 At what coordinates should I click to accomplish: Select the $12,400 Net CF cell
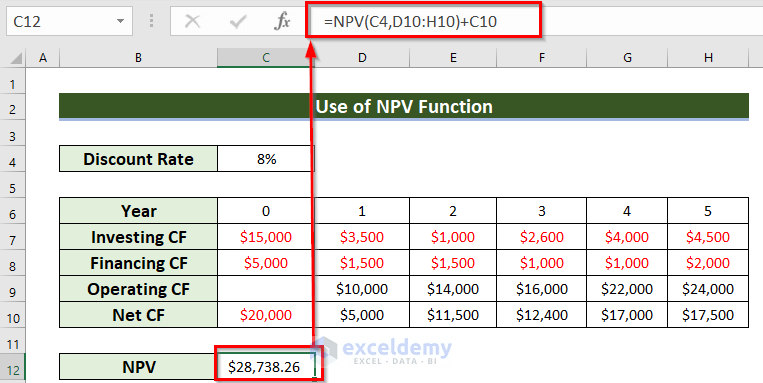542,315
